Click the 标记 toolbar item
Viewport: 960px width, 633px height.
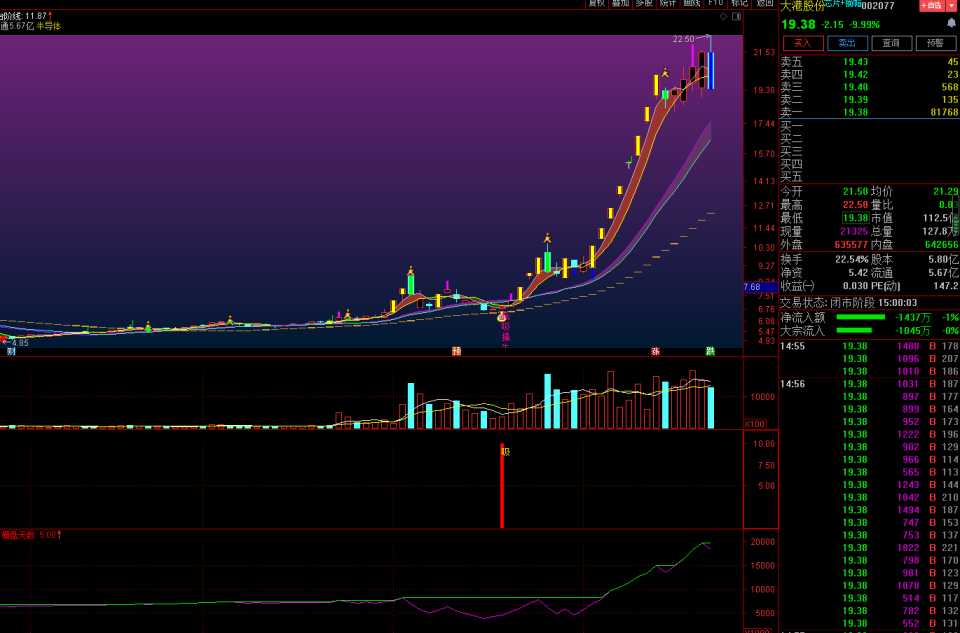pyautogui.click(x=740, y=3)
